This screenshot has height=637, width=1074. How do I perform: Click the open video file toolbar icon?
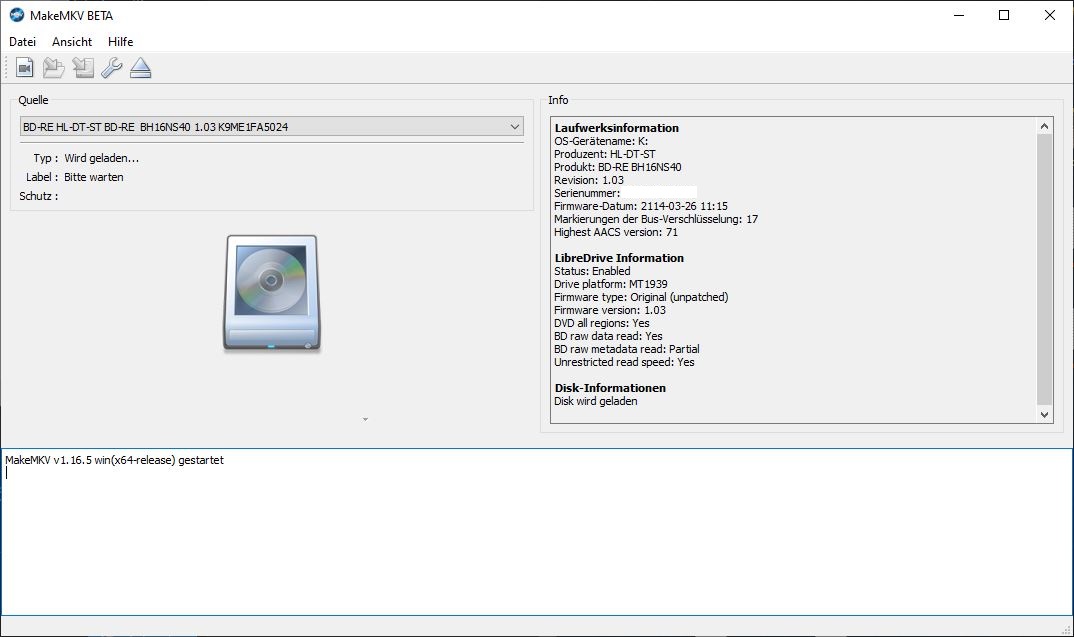(x=25, y=68)
